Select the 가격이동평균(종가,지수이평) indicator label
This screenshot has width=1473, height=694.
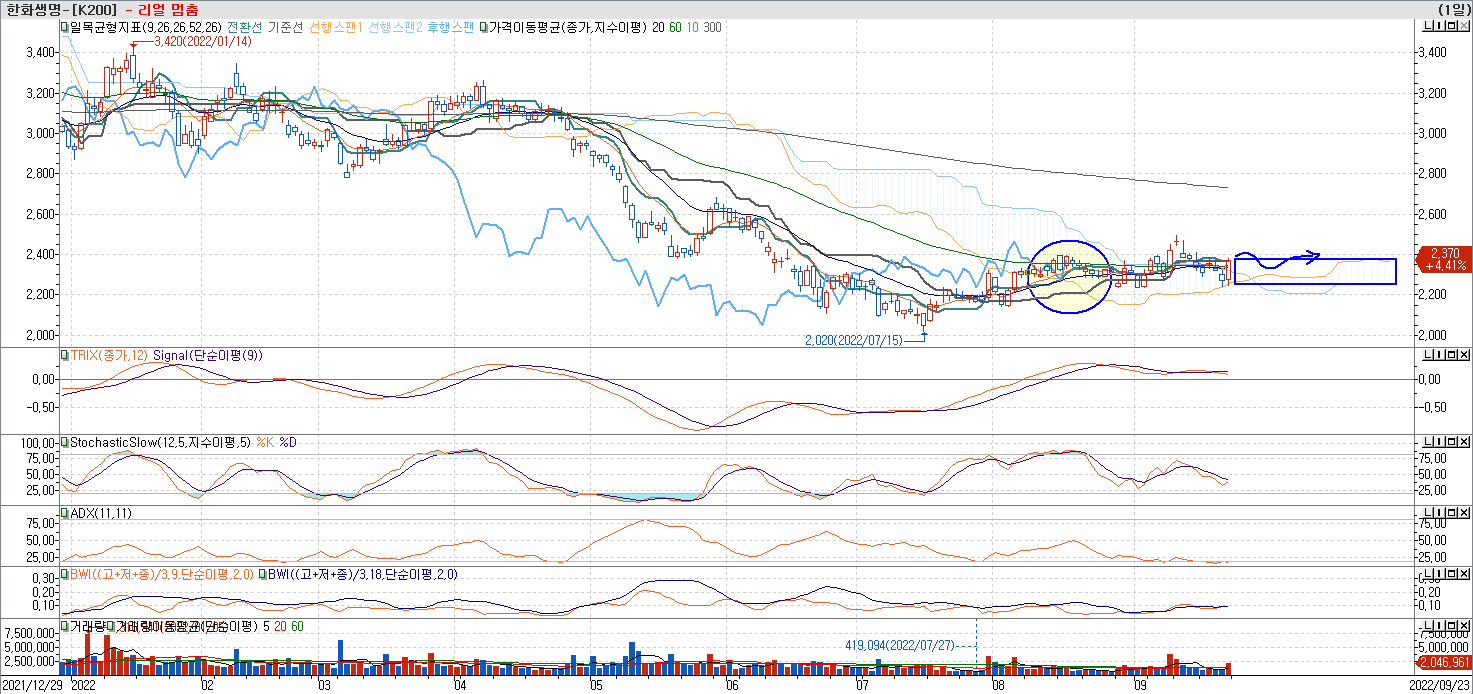[x=568, y=27]
